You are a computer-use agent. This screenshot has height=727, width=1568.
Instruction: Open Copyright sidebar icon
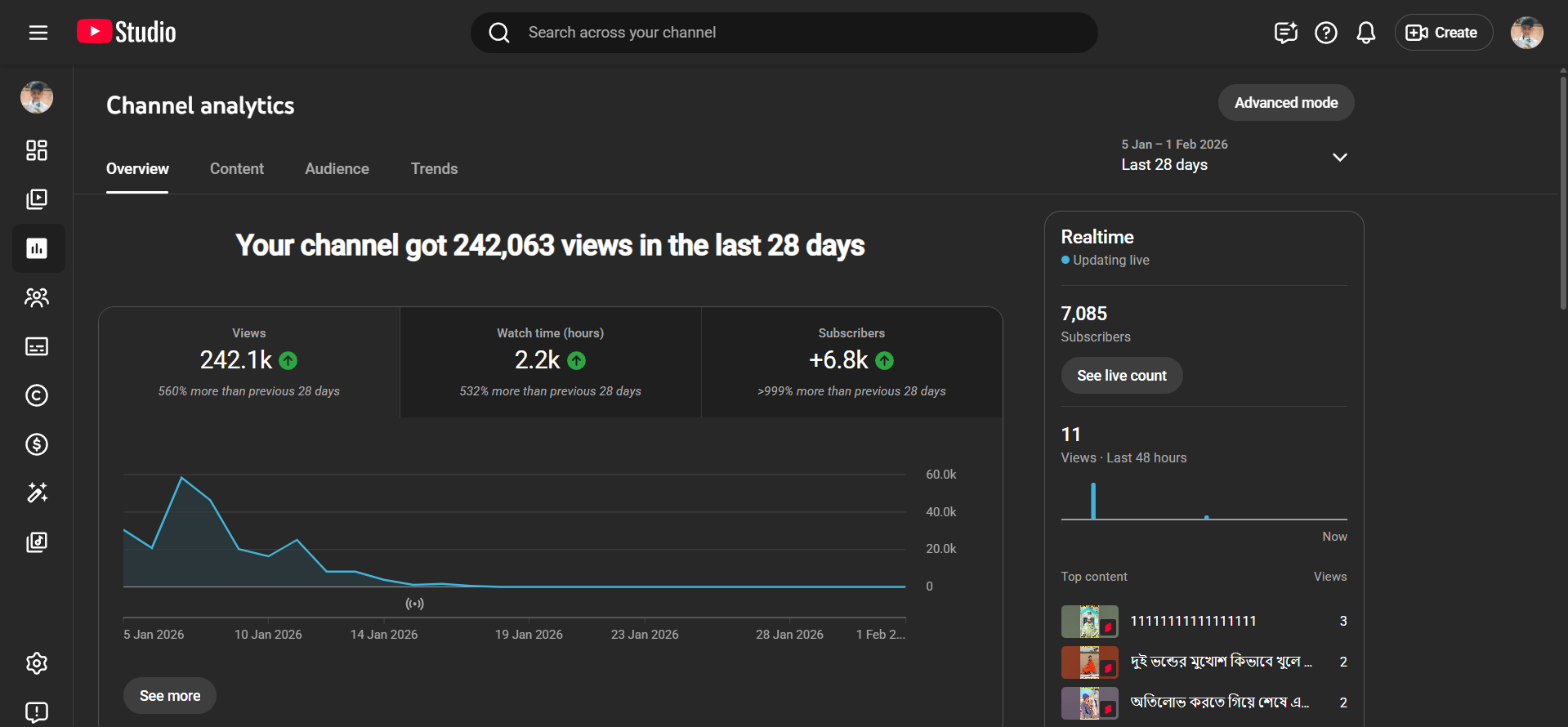point(37,395)
